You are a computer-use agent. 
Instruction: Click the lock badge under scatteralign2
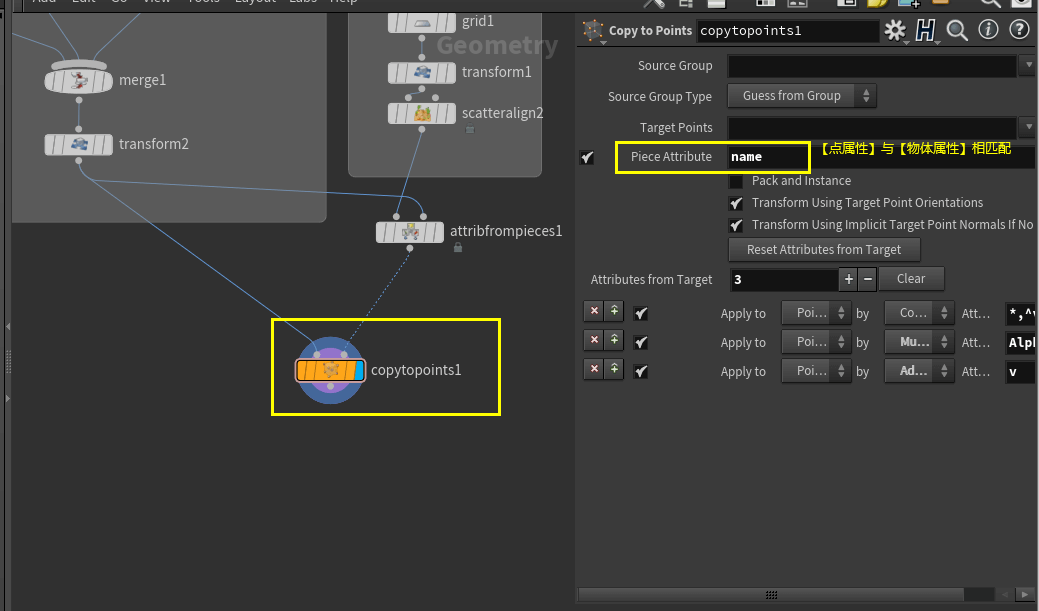coord(470,129)
